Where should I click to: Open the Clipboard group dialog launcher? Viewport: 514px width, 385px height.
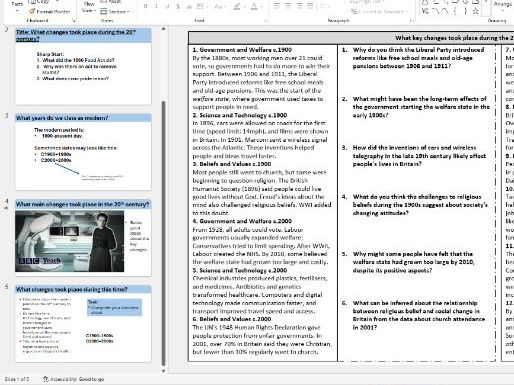(74, 20)
